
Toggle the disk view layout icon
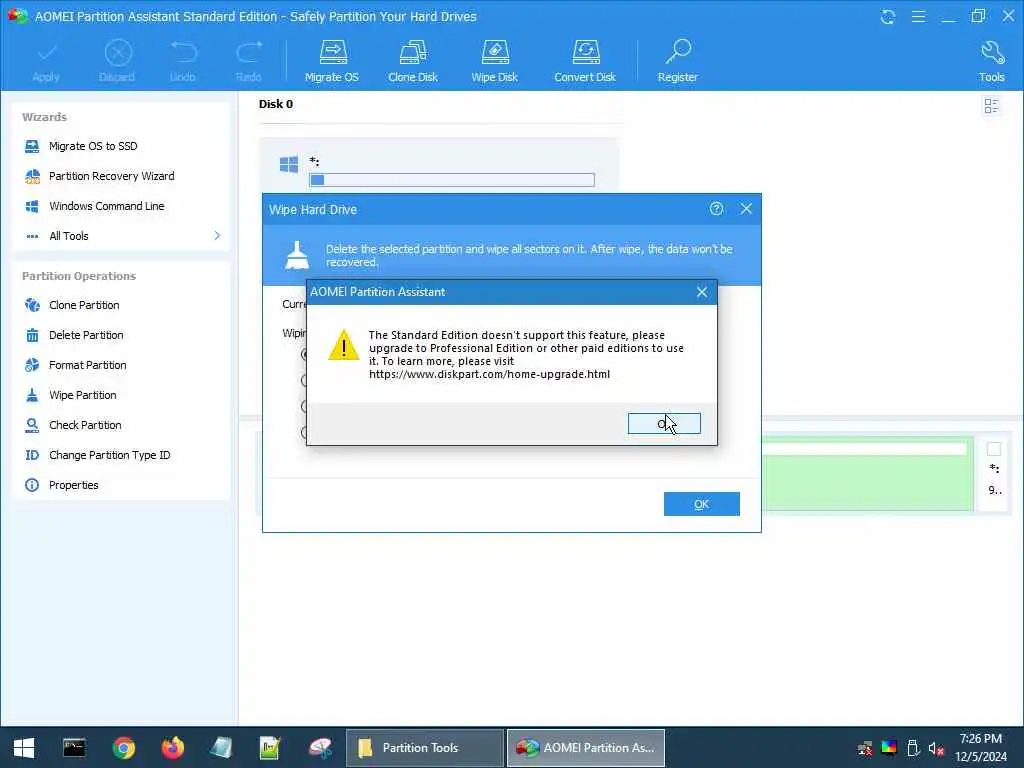tap(991, 105)
